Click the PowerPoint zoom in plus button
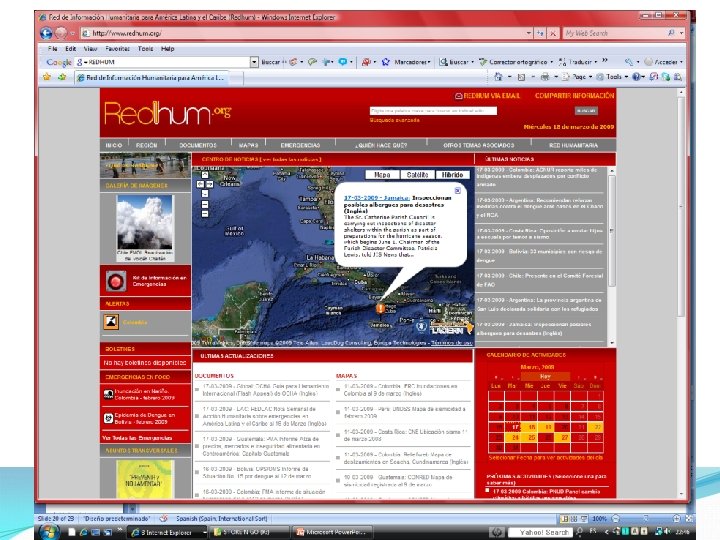Viewport: 720px width, 540px height. tap(676, 518)
